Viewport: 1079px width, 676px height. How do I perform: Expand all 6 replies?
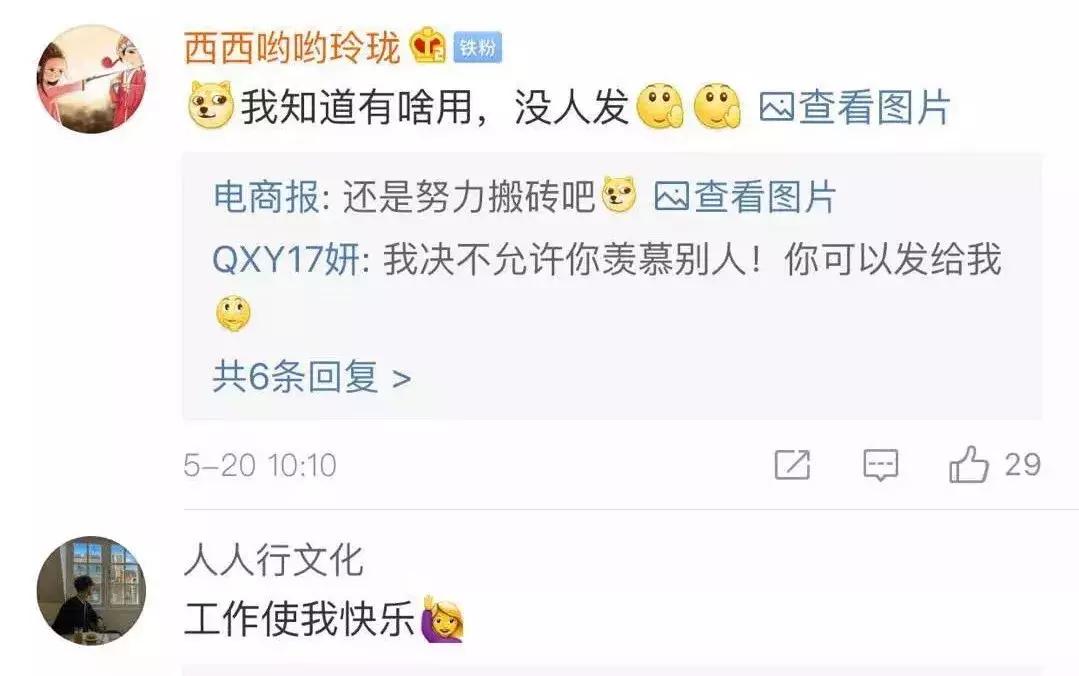311,377
